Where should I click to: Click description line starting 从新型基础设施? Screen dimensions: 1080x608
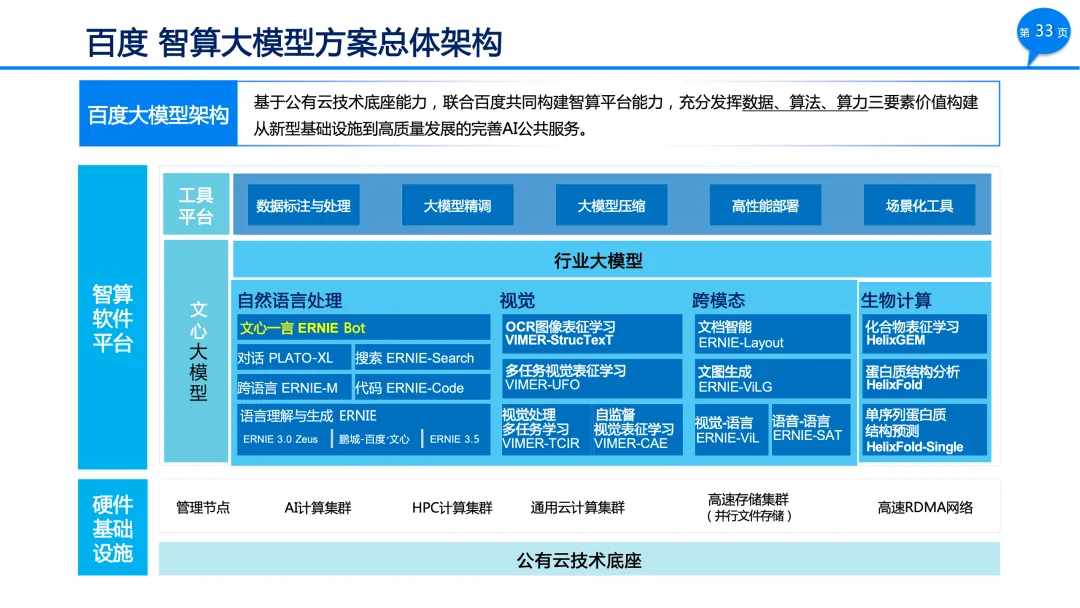coord(421,129)
